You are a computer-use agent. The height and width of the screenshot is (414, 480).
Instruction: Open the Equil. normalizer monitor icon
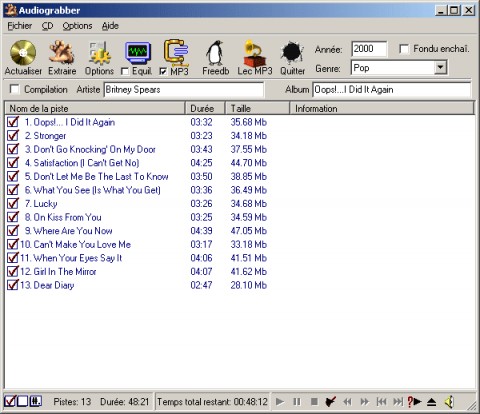[x=138, y=53]
